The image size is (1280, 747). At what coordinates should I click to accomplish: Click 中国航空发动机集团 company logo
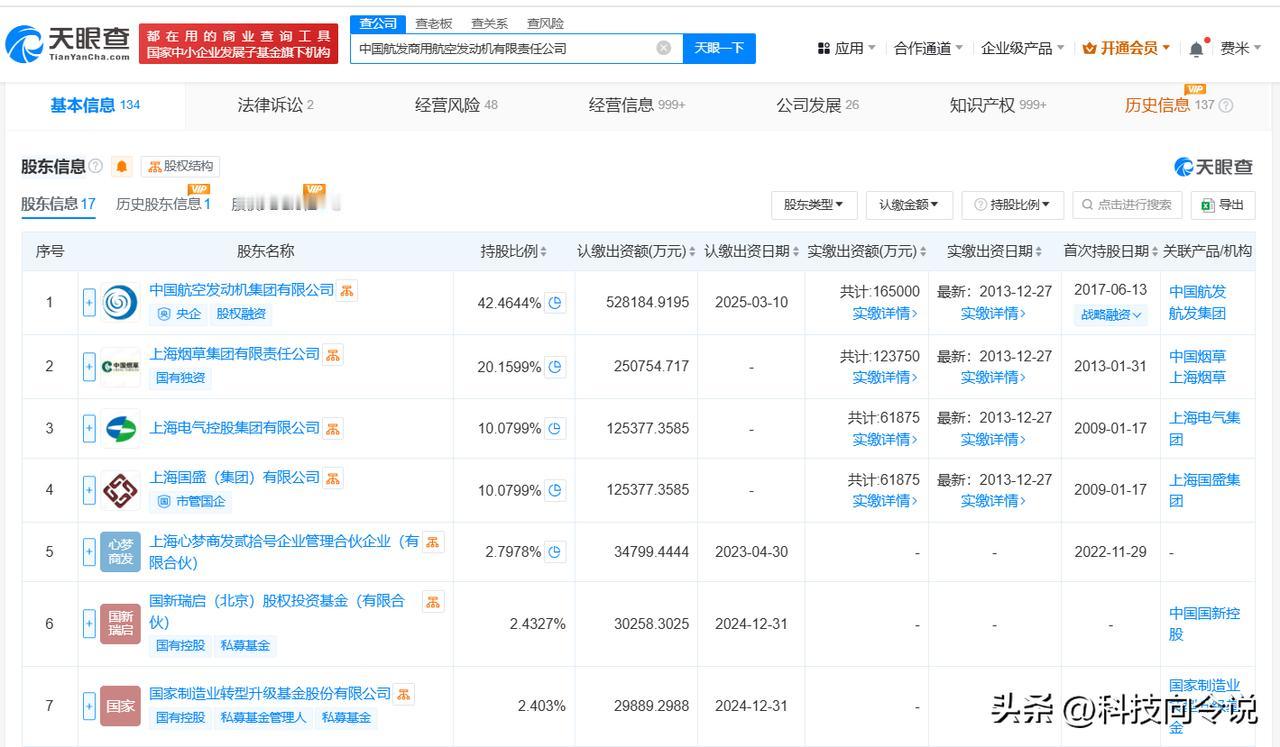(x=120, y=302)
